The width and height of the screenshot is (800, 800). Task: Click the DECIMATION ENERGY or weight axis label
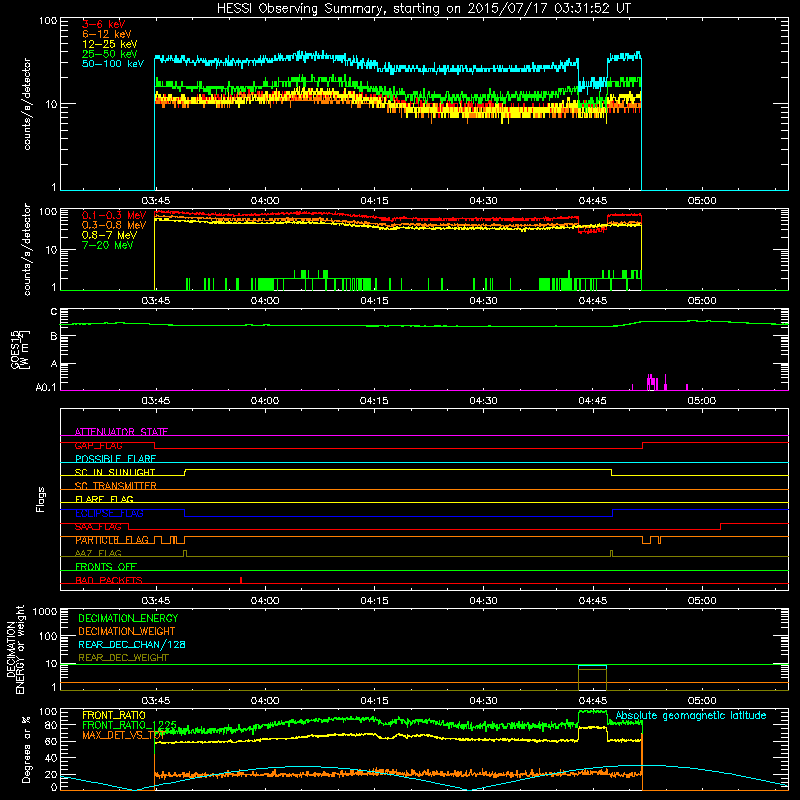pyautogui.click(x=15, y=649)
